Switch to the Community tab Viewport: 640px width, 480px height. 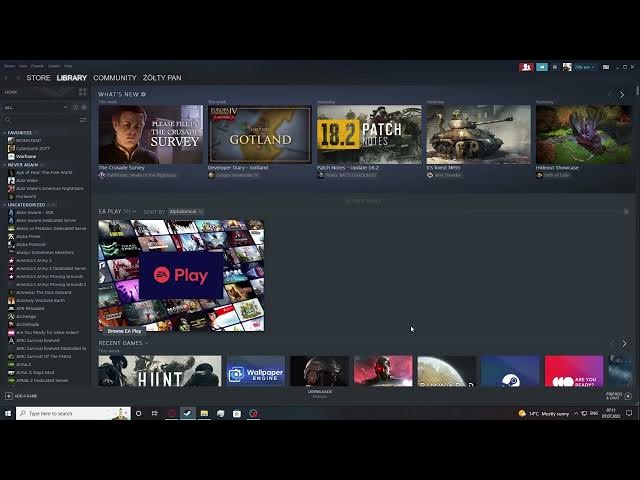pos(115,78)
